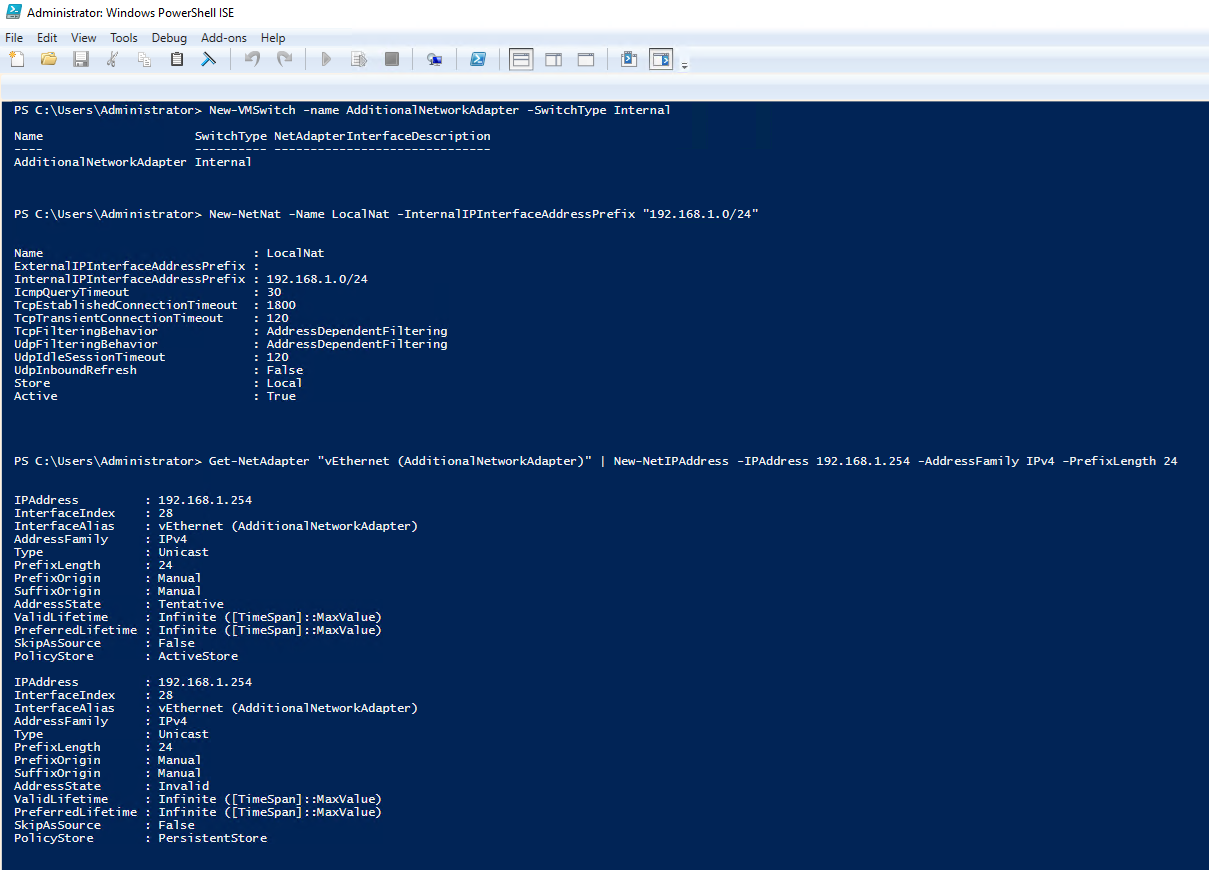Cut selected text using the toolbar

tap(112, 59)
